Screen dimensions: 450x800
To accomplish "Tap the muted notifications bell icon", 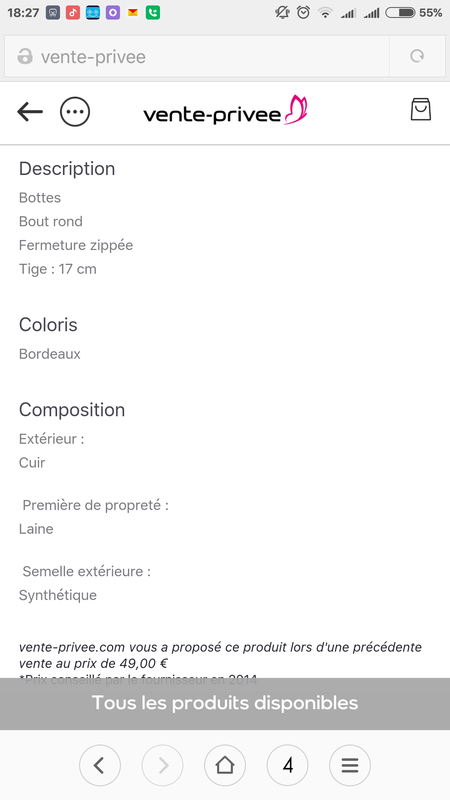I will coord(282,13).
